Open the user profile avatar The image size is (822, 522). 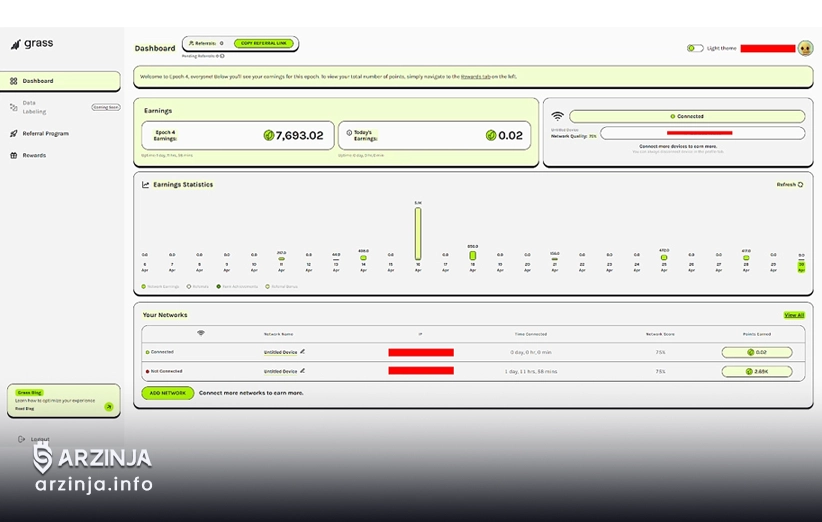click(x=804, y=48)
